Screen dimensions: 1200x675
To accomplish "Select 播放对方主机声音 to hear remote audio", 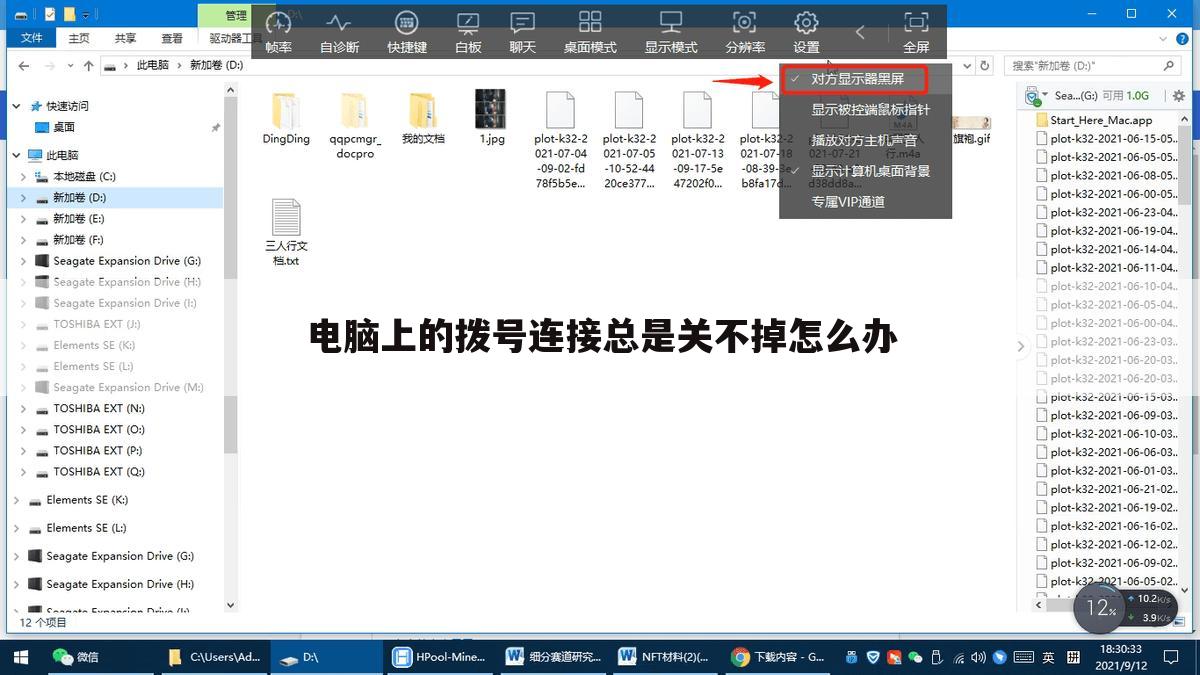I will 863,140.
